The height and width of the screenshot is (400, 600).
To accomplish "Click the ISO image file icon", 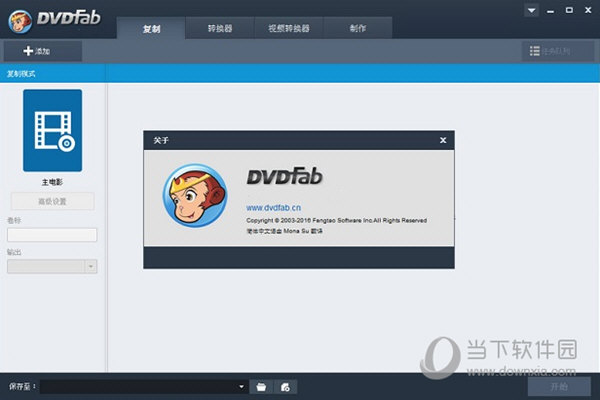I will pos(285,387).
